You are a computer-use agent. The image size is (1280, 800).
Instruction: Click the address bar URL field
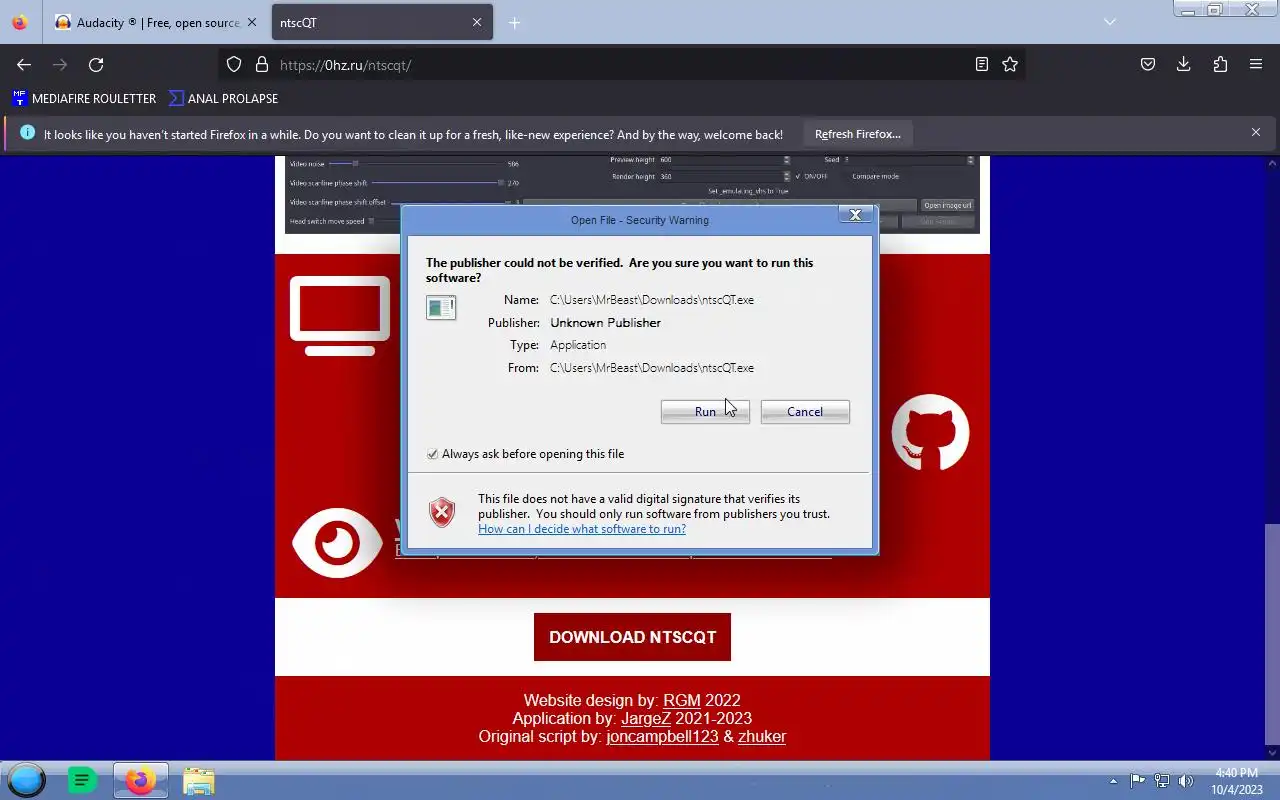pos(620,64)
